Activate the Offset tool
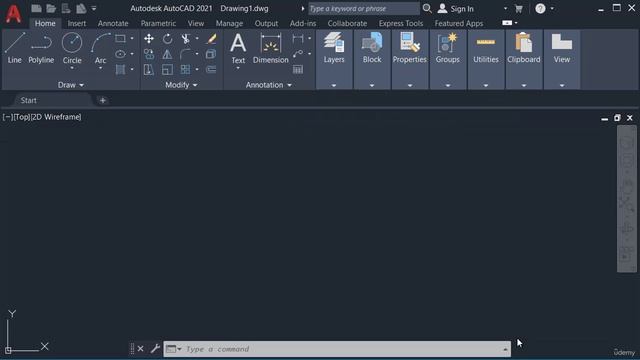 (211, 69)
